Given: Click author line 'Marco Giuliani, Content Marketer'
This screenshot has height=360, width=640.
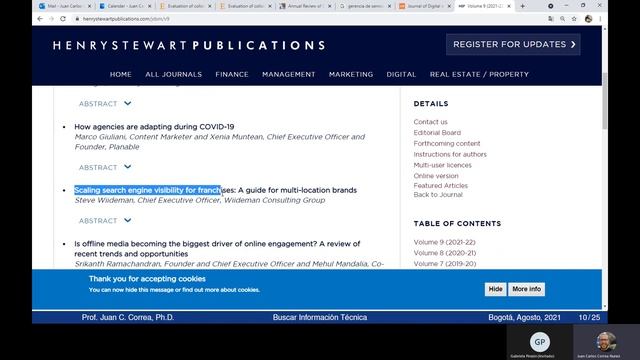Looking at the screenshot, I should [220, 142].
